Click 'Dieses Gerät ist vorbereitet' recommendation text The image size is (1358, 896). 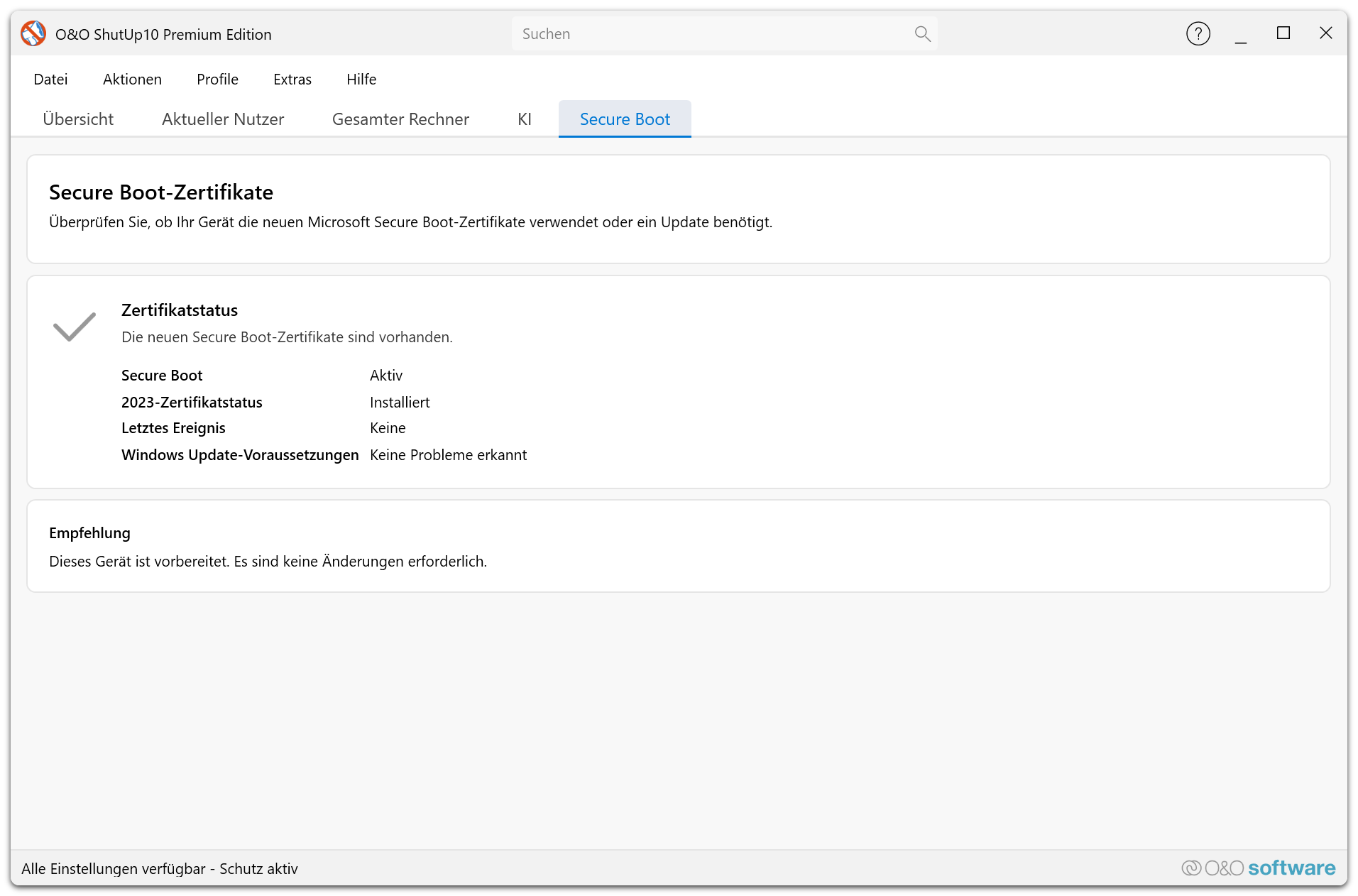[268, 562]
